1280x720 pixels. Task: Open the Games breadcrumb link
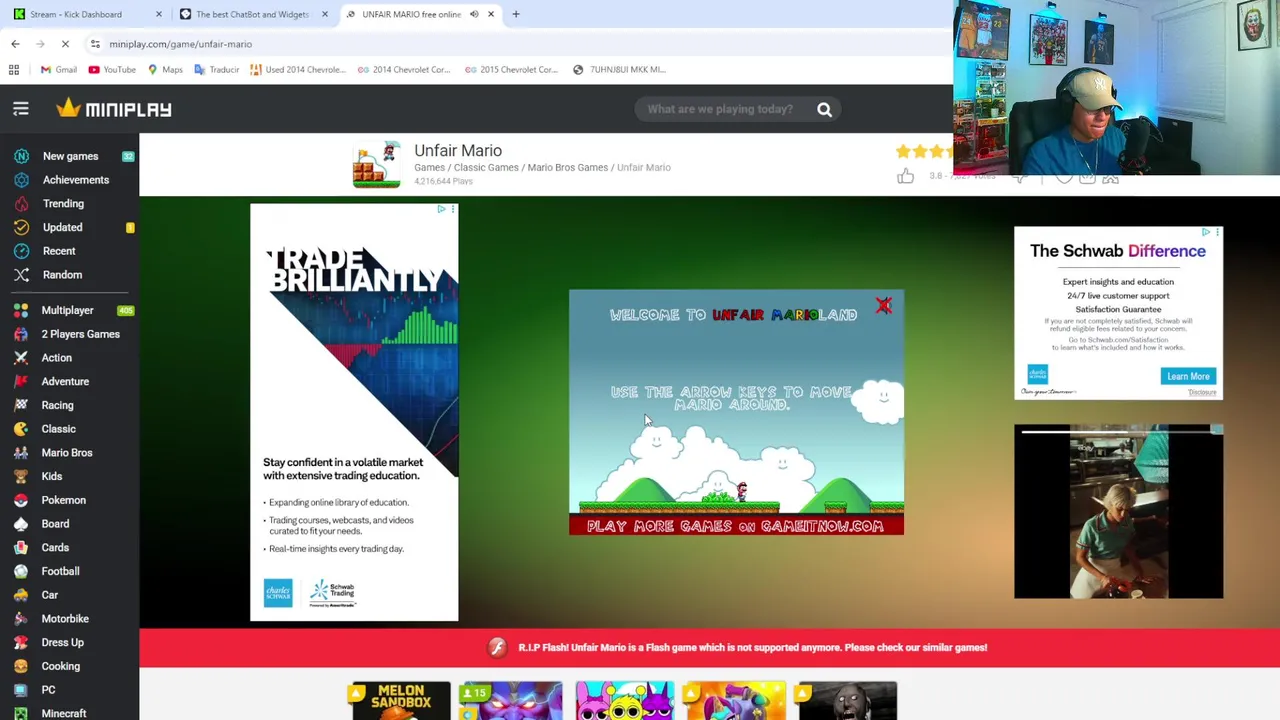pyautogui.click(x=429, y=167)
